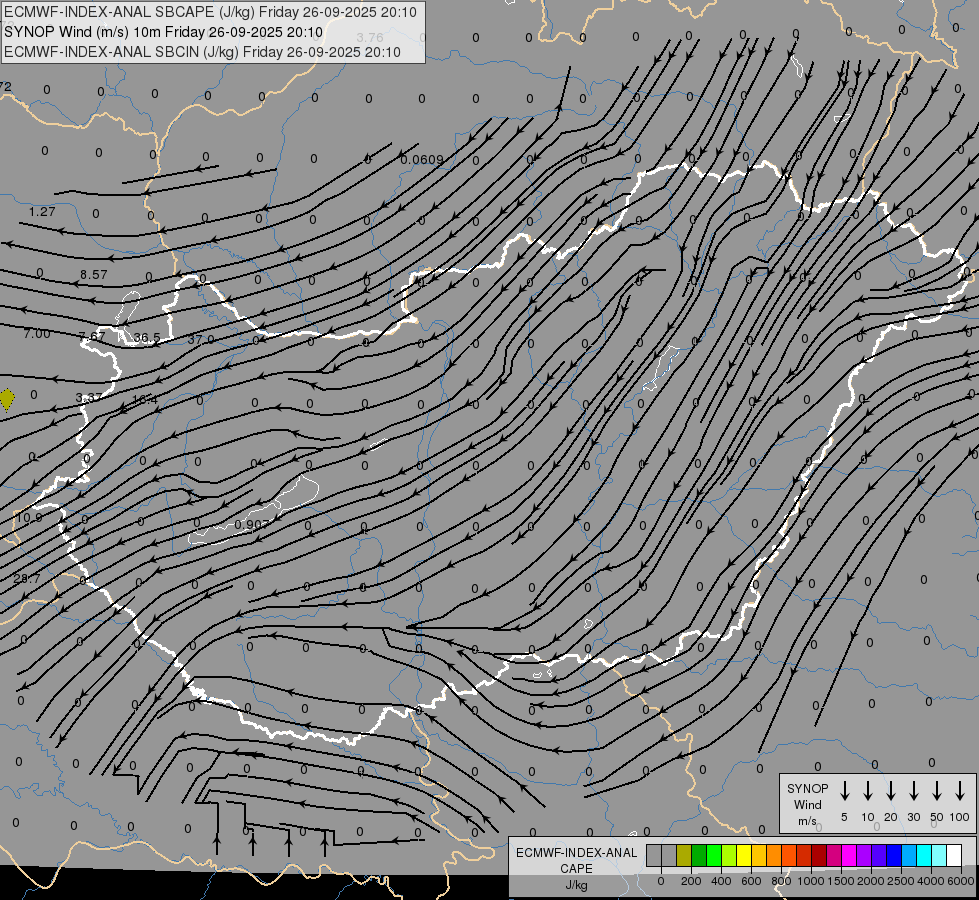
Task: Select the olive CAPE legend swatch
Action: point(684,856)
